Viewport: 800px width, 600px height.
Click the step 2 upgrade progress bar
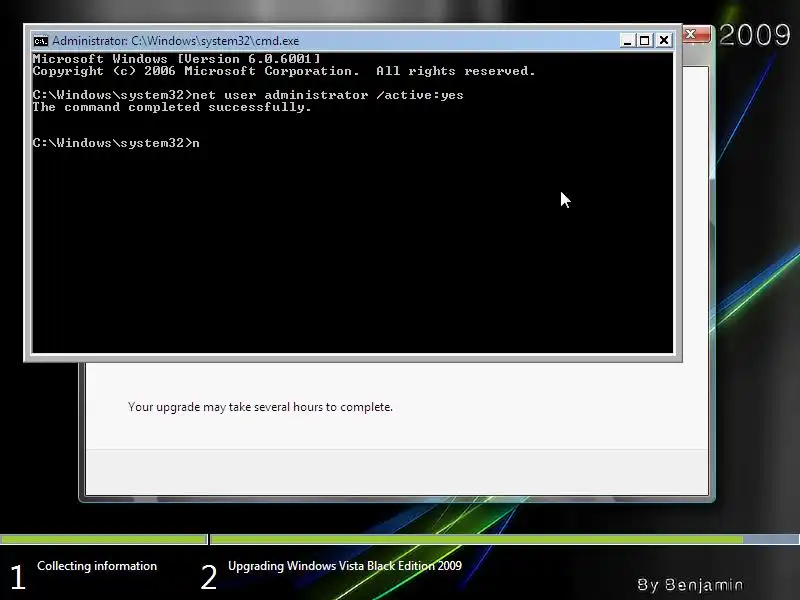tap(505, 539)
